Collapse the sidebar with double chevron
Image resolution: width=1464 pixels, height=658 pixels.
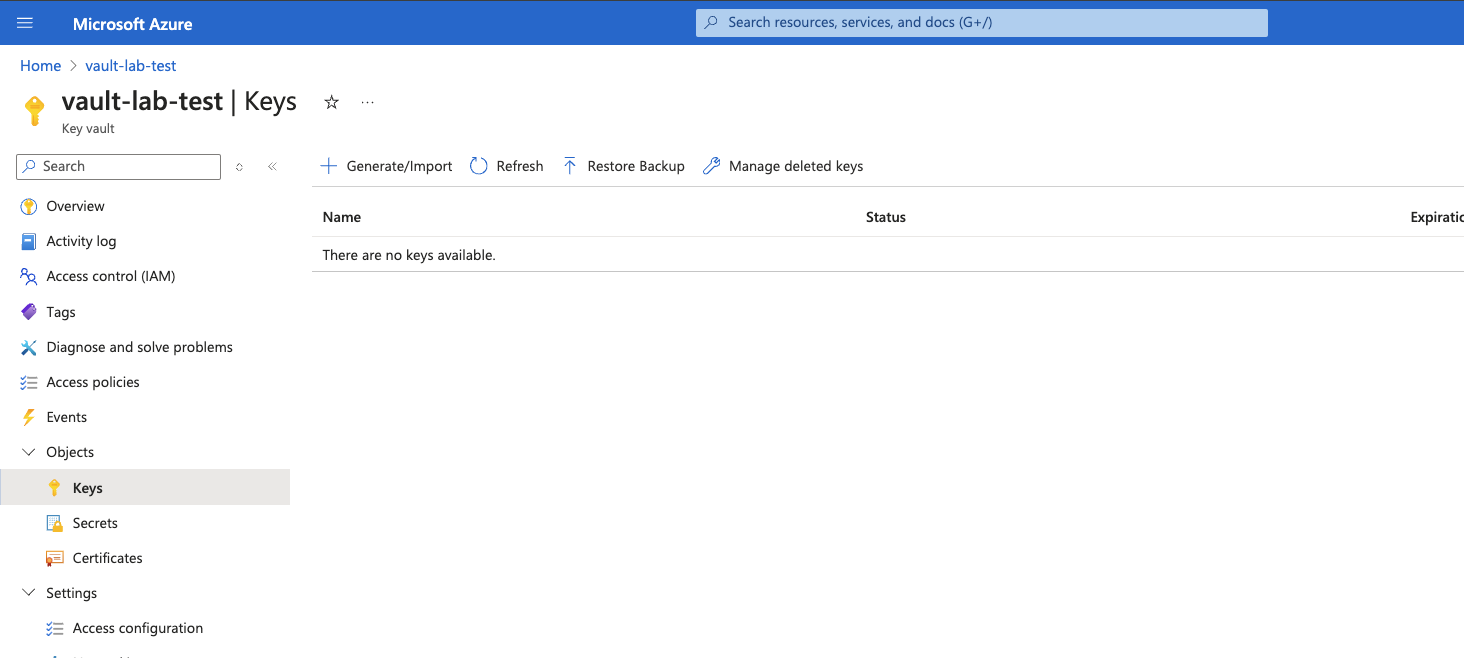(272, 167)
